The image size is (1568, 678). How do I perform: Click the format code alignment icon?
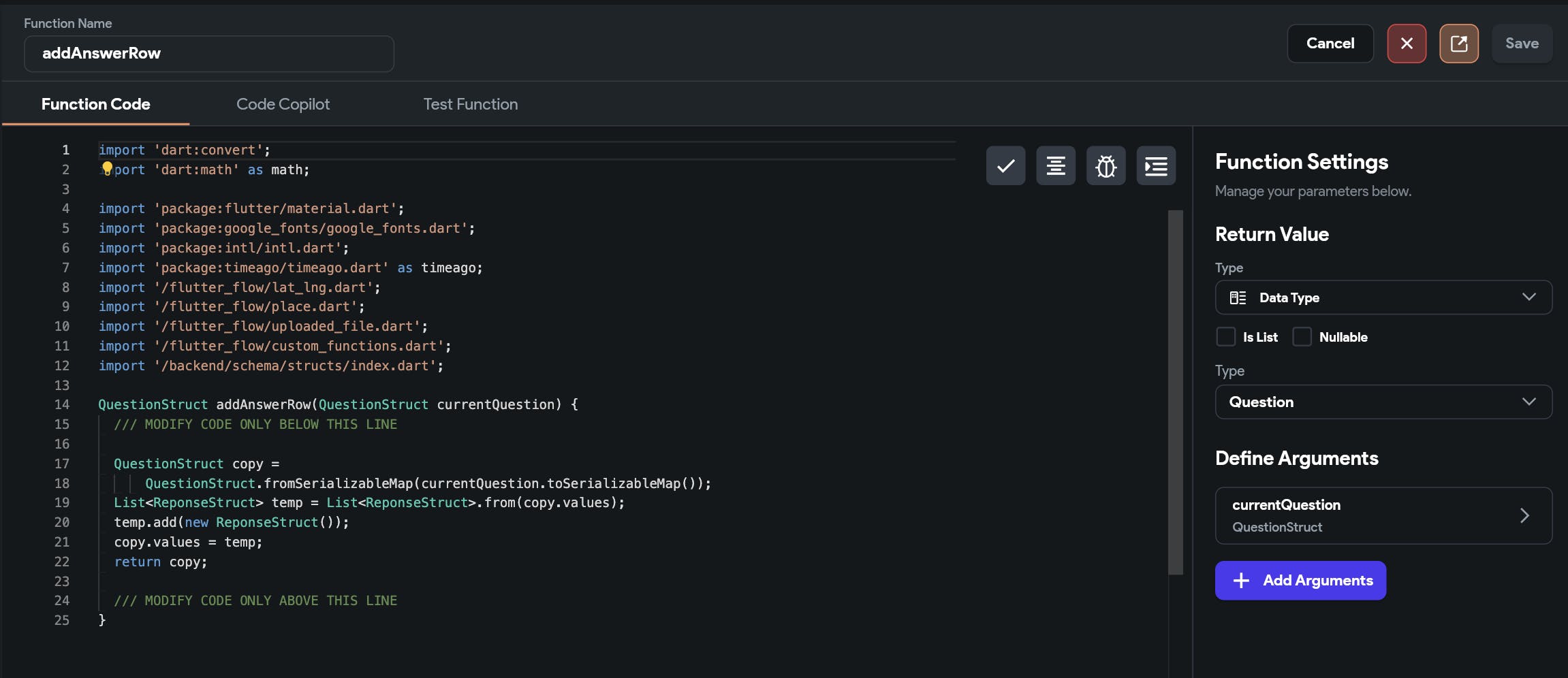(x=1056, y=165)
